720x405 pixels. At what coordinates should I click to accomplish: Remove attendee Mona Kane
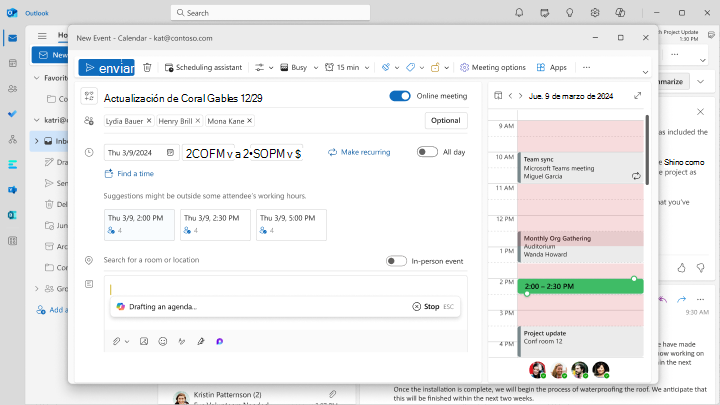click(x=249, y=121)
